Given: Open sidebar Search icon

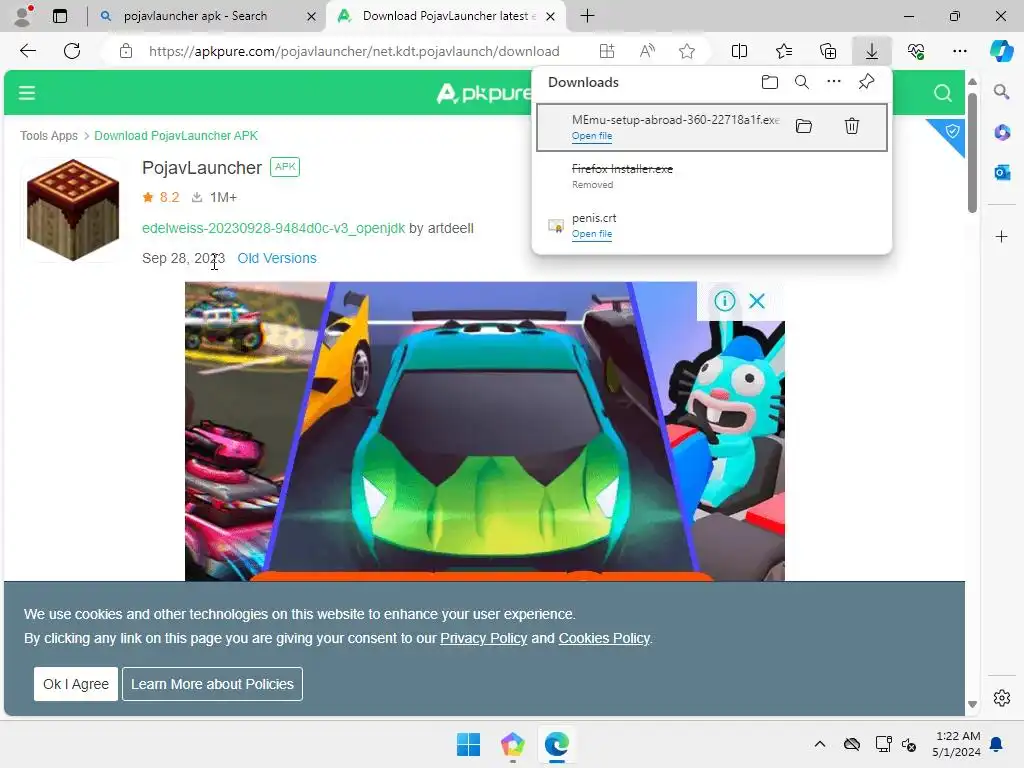Looking at the screenshot, I should click(1002, 92).
